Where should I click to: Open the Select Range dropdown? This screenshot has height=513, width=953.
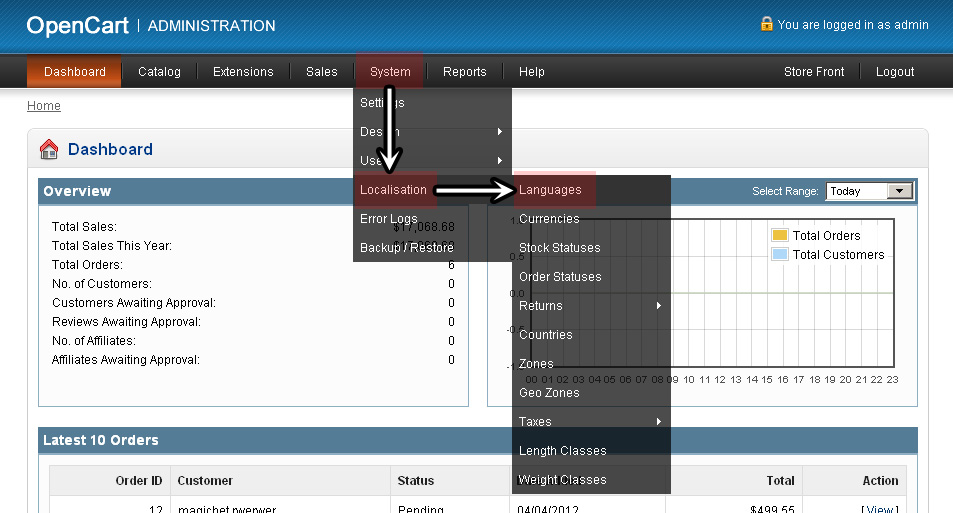869,191
